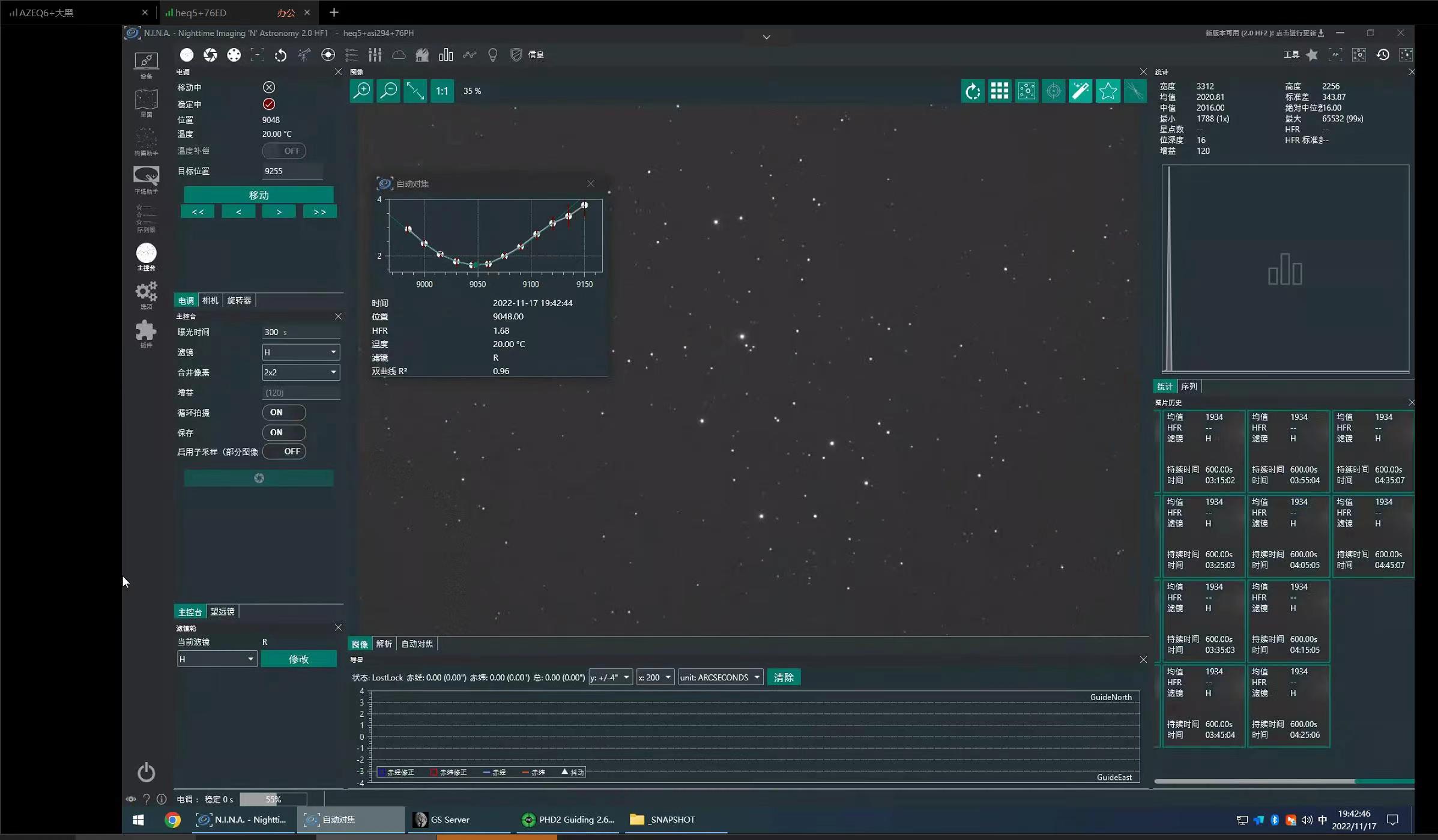Switch to the 望远镜 tab
1438x840 pixels.
[222, 611]
